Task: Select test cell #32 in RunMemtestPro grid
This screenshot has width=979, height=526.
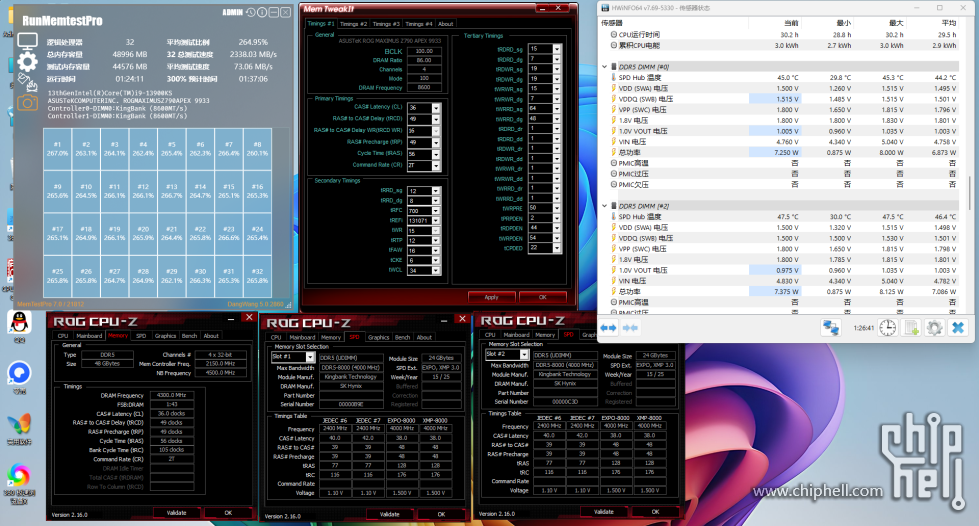Action: 257,276
